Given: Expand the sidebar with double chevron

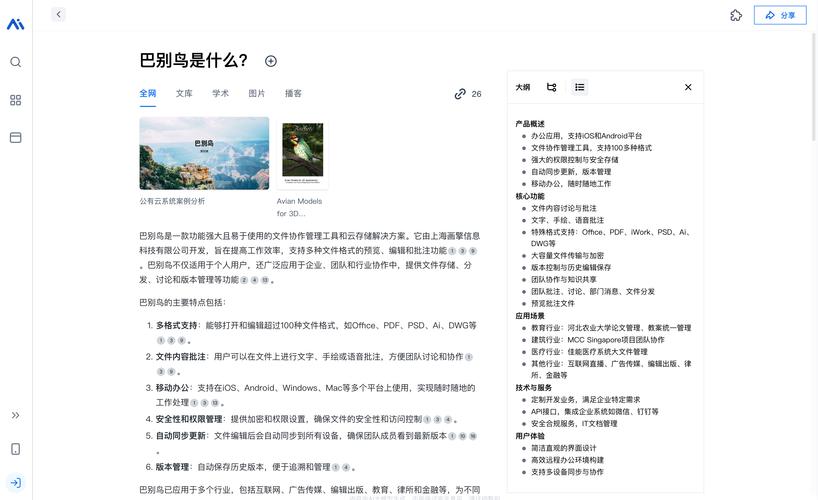Looking at the screenshot, I should pyautogui.click(x=16, y=415).
